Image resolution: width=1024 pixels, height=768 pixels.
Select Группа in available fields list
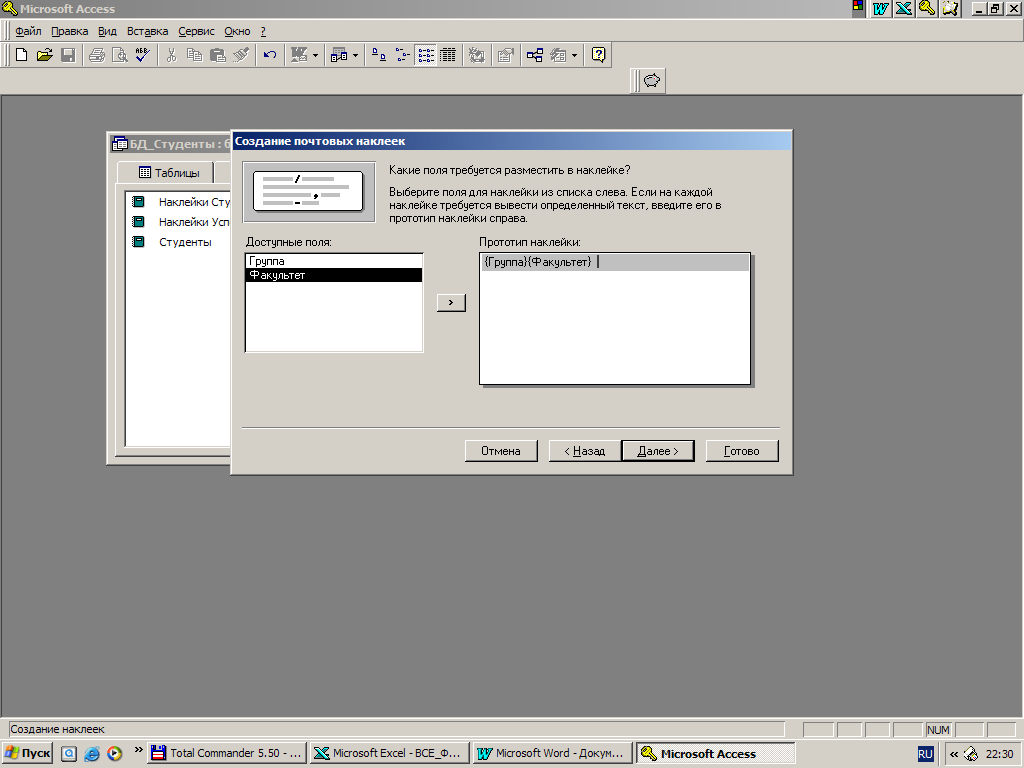(x=334, y=261)
